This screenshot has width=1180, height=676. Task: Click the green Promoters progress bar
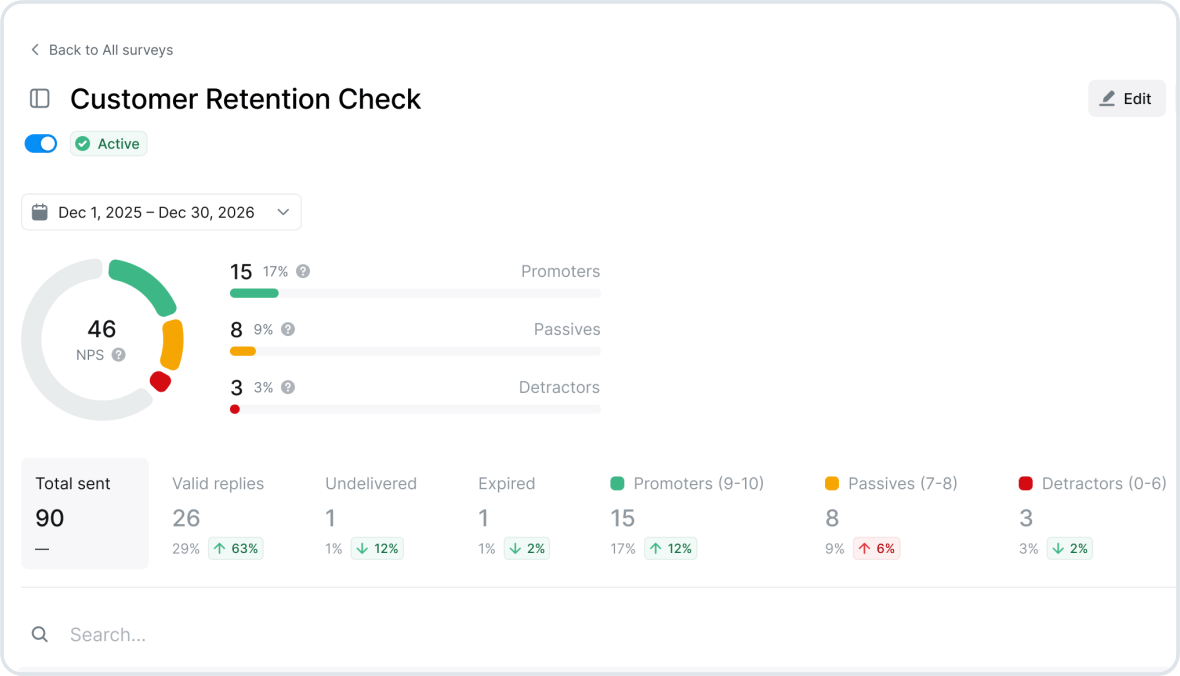(x=254, y=293)
